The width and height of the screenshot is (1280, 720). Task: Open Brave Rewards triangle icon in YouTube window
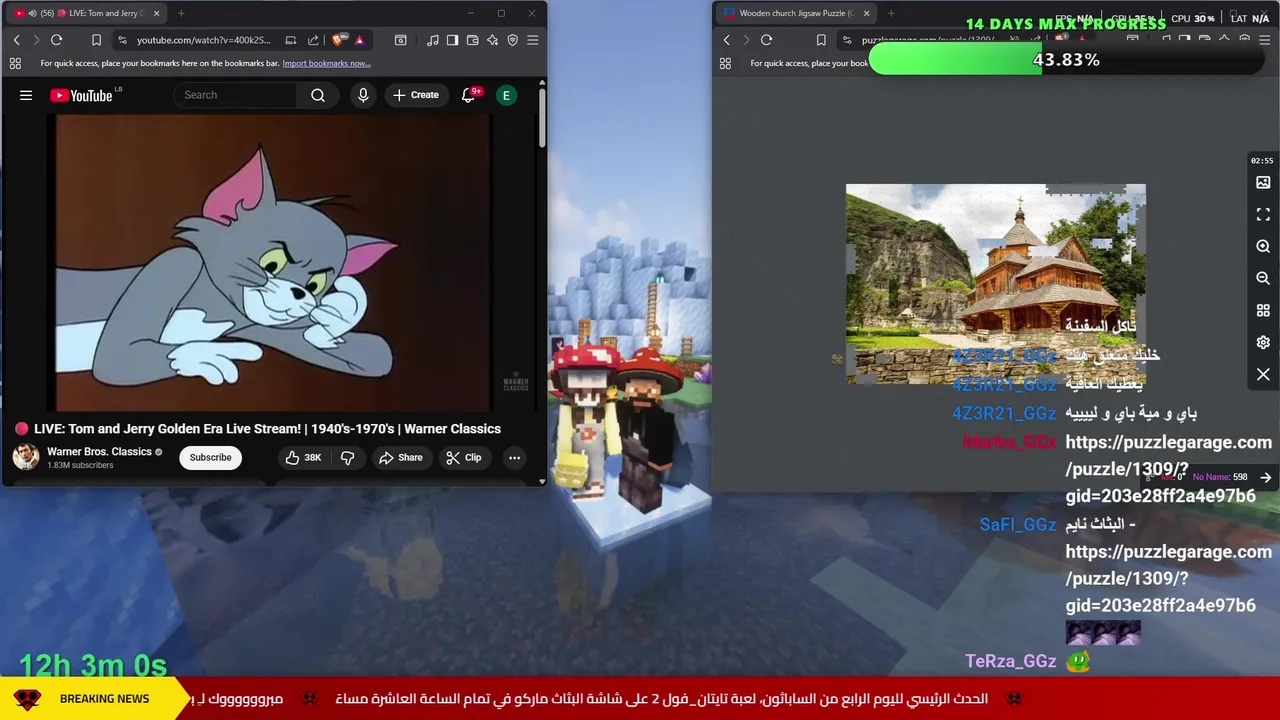click(359, 40)
